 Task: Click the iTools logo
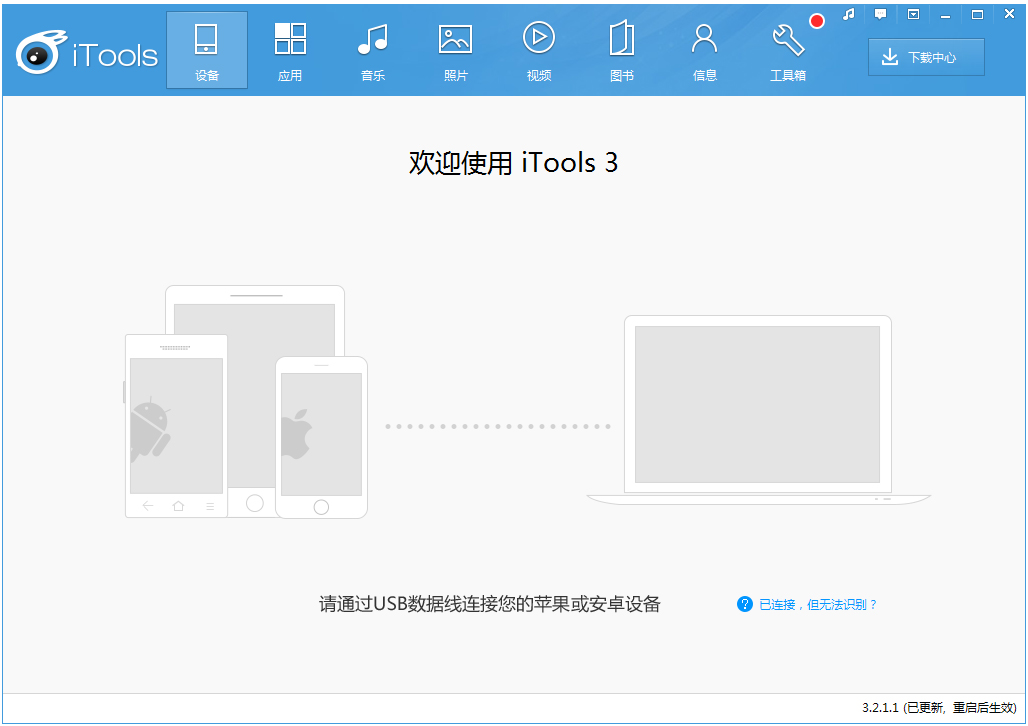(x=87, y=53)
